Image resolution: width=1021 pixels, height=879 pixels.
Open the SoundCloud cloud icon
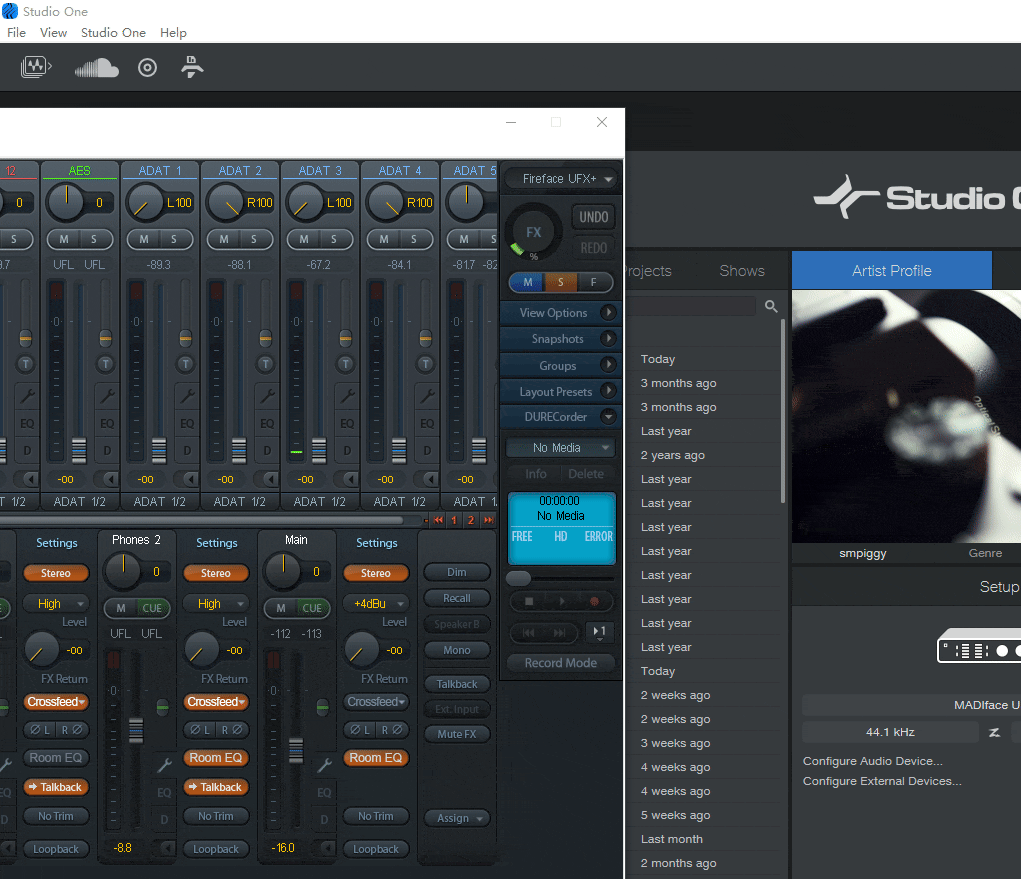pyautogui.click(x=96, y=68)
